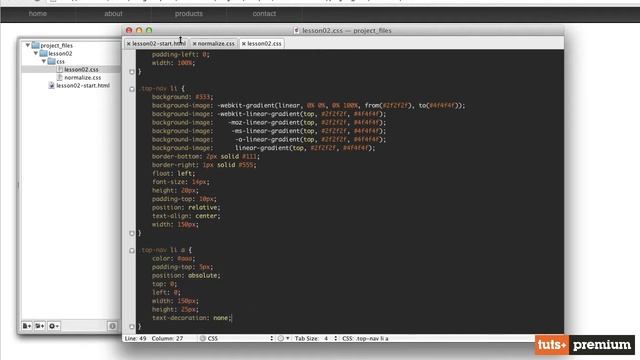Click the info button in project drawer
Viewport: 640px width, 360px height.
coord(112,326)
